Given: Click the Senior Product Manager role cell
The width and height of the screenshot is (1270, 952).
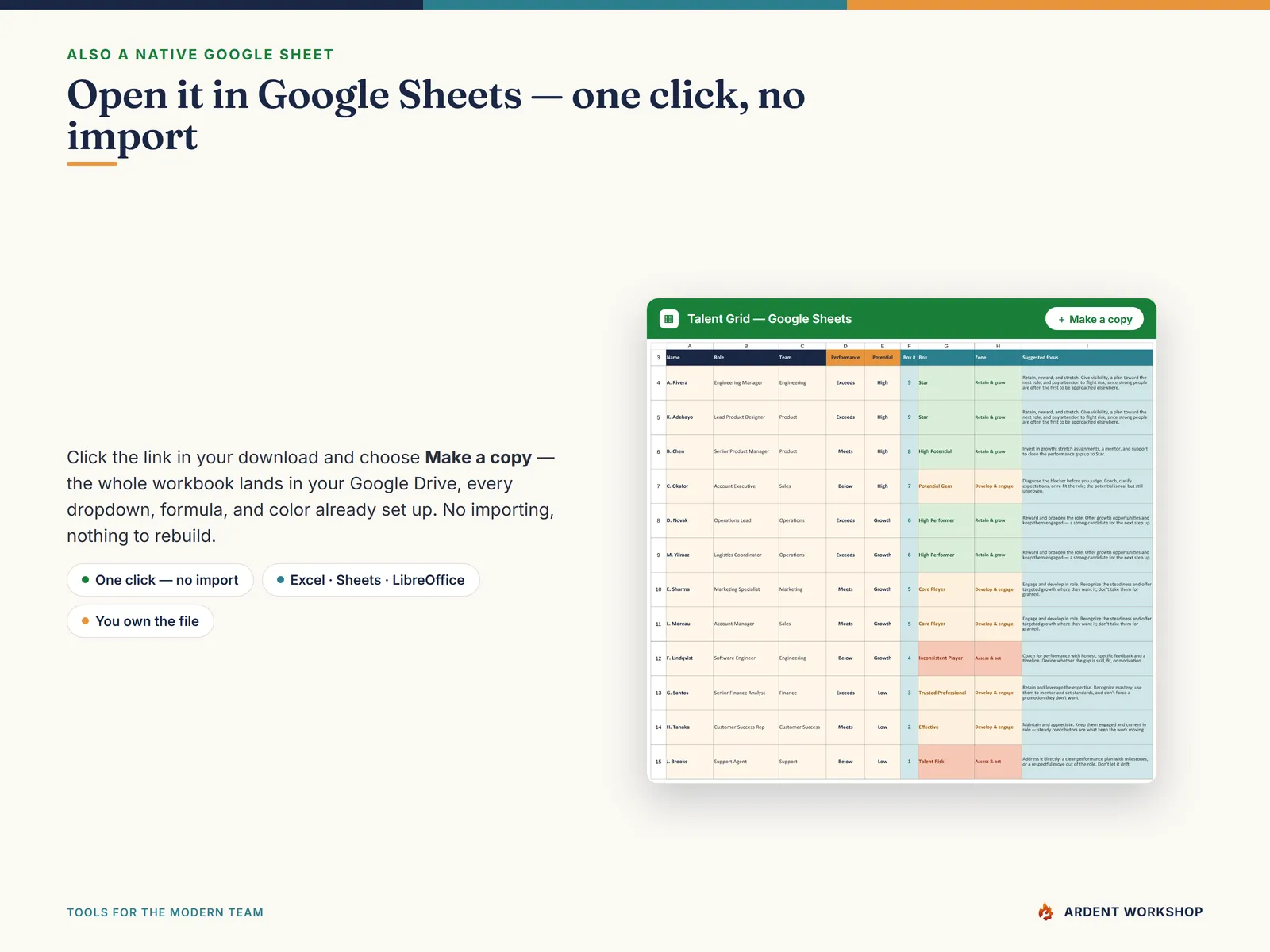Looking at the screenshot, I should point(746,451).
